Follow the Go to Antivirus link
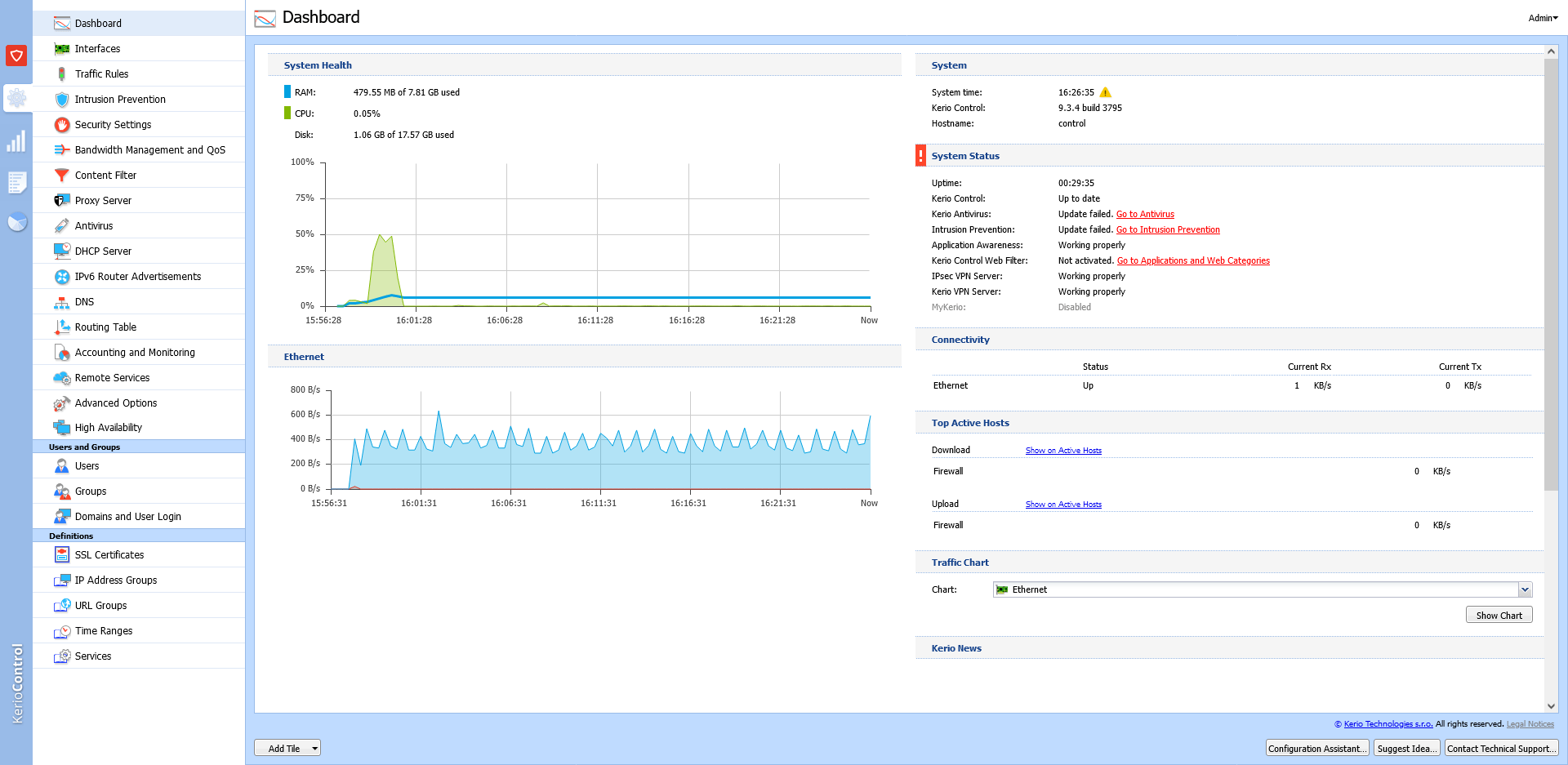Viewport: 1568px width, 765px height. 1145,214
